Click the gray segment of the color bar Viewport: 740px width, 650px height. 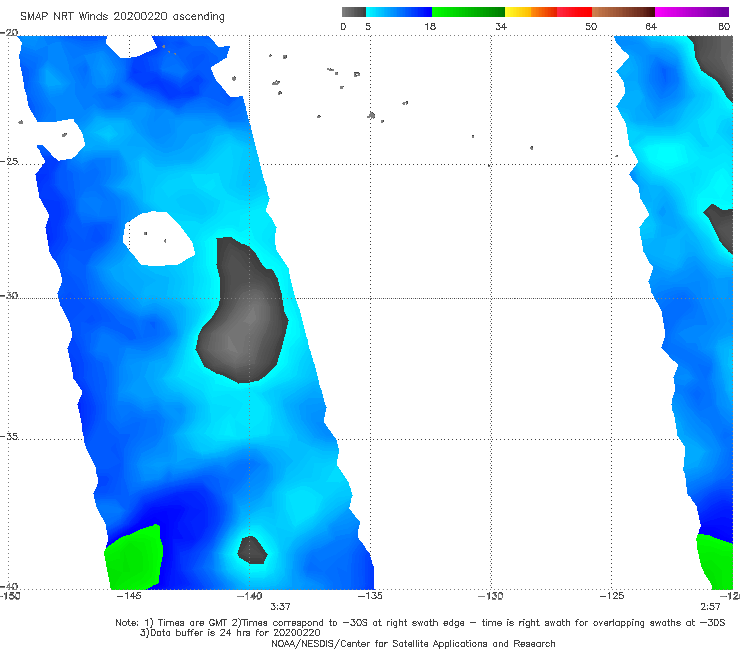pos(354,12)
